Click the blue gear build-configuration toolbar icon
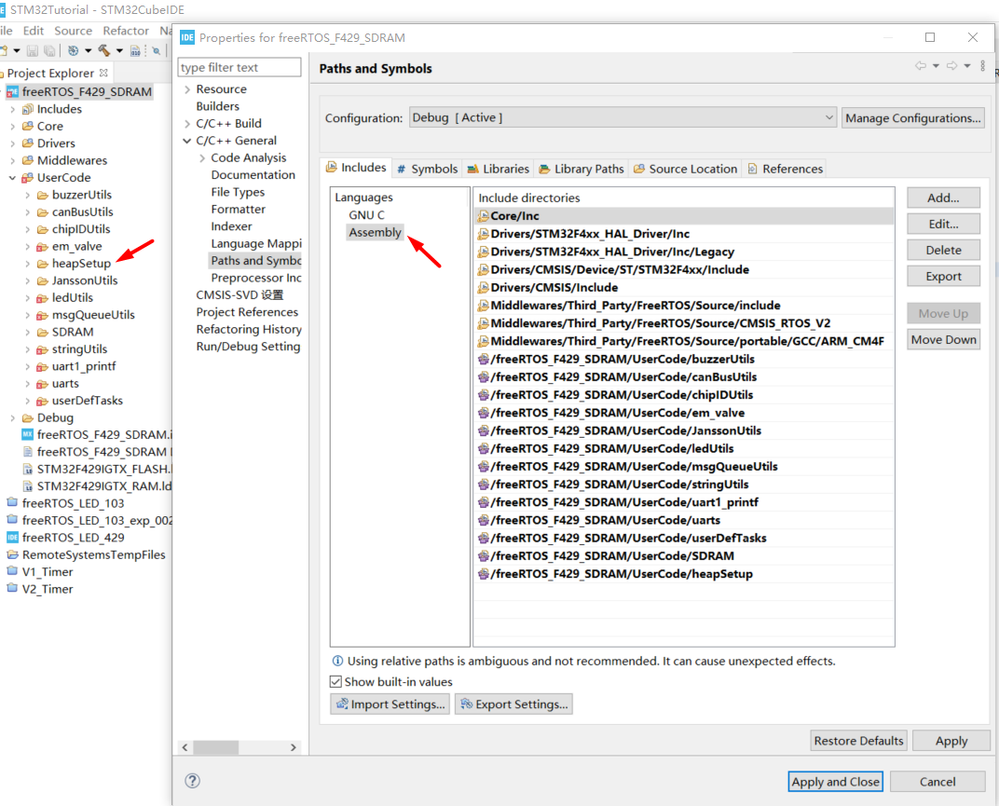 click(x=73, y=51)
